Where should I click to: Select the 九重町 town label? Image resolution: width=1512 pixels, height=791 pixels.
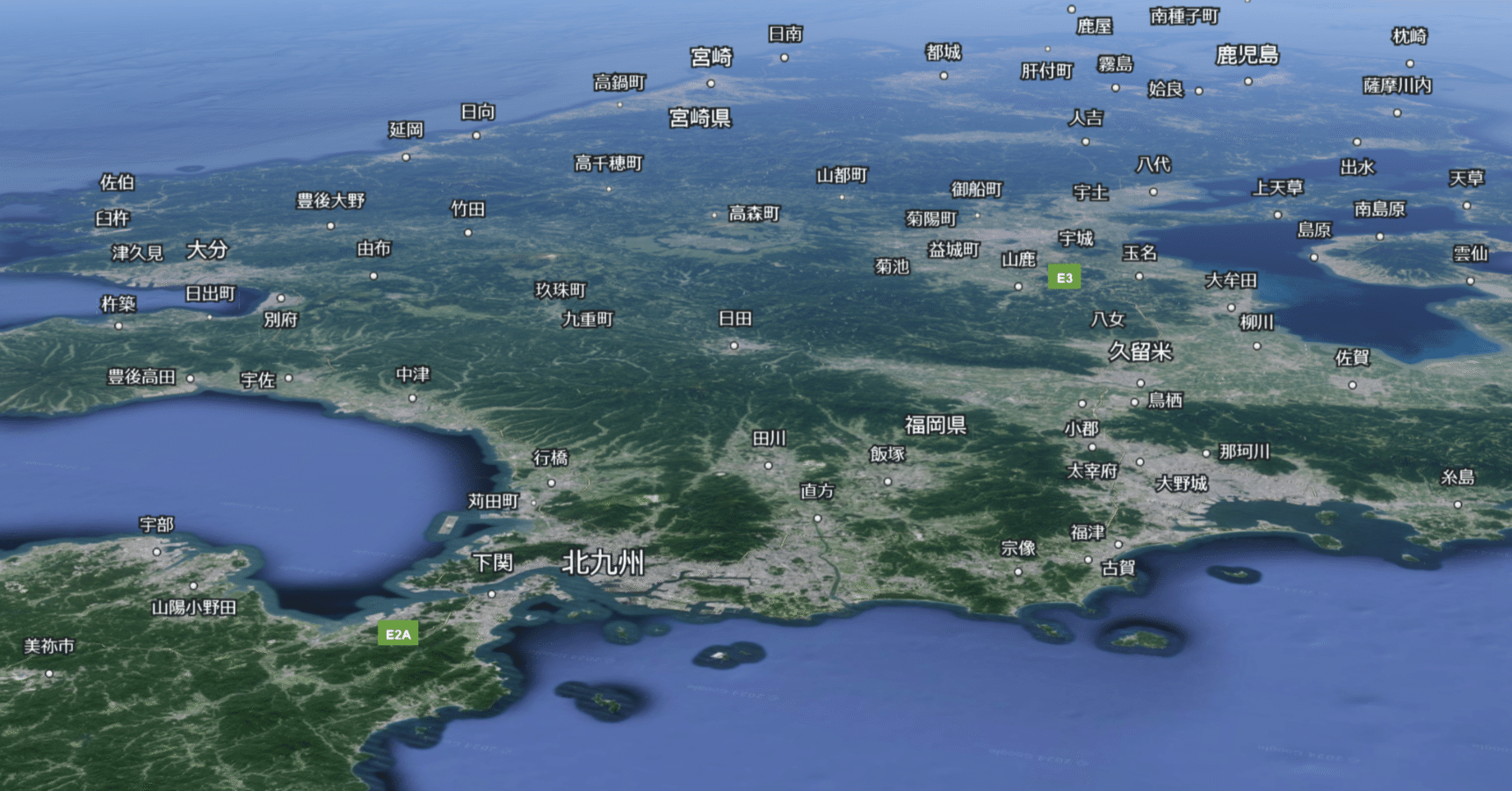click(x=588, y=320)
